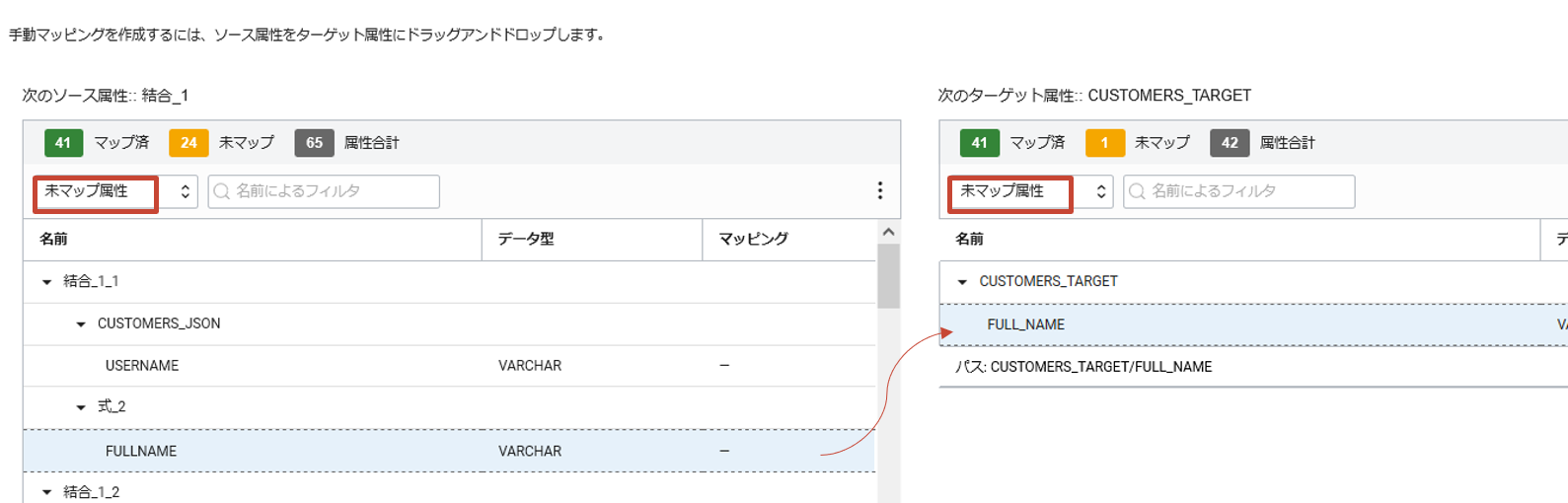
Task: Click the gray 65 total attributes badge
Action: [x=314, y=143]
